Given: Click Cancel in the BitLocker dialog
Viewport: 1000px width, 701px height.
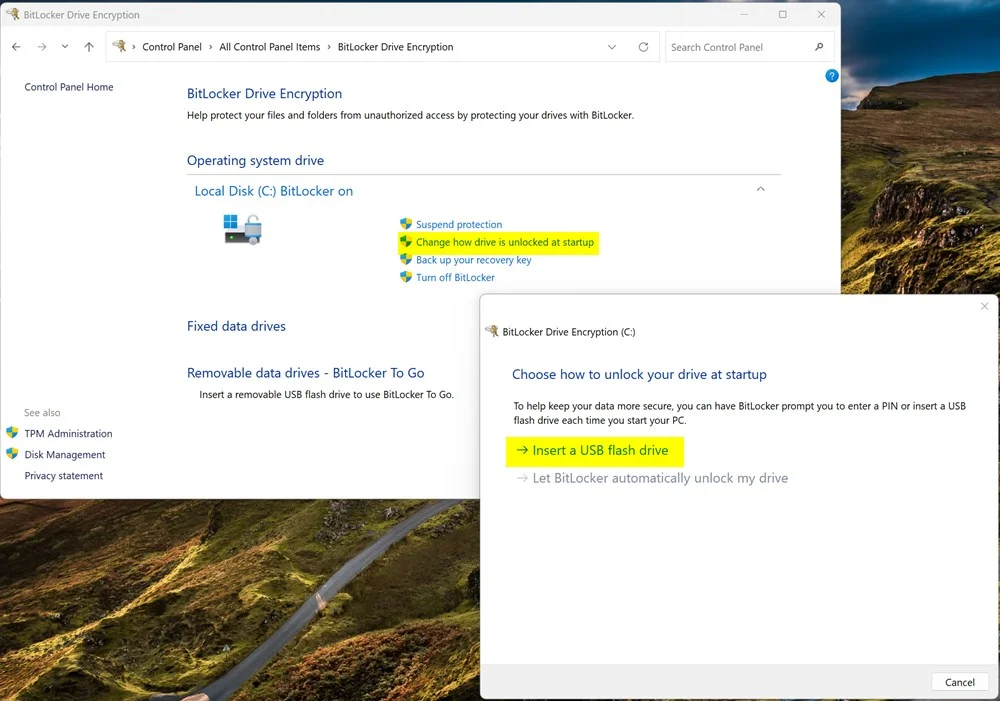Looking at the screenshot, I should pos(960,682).
